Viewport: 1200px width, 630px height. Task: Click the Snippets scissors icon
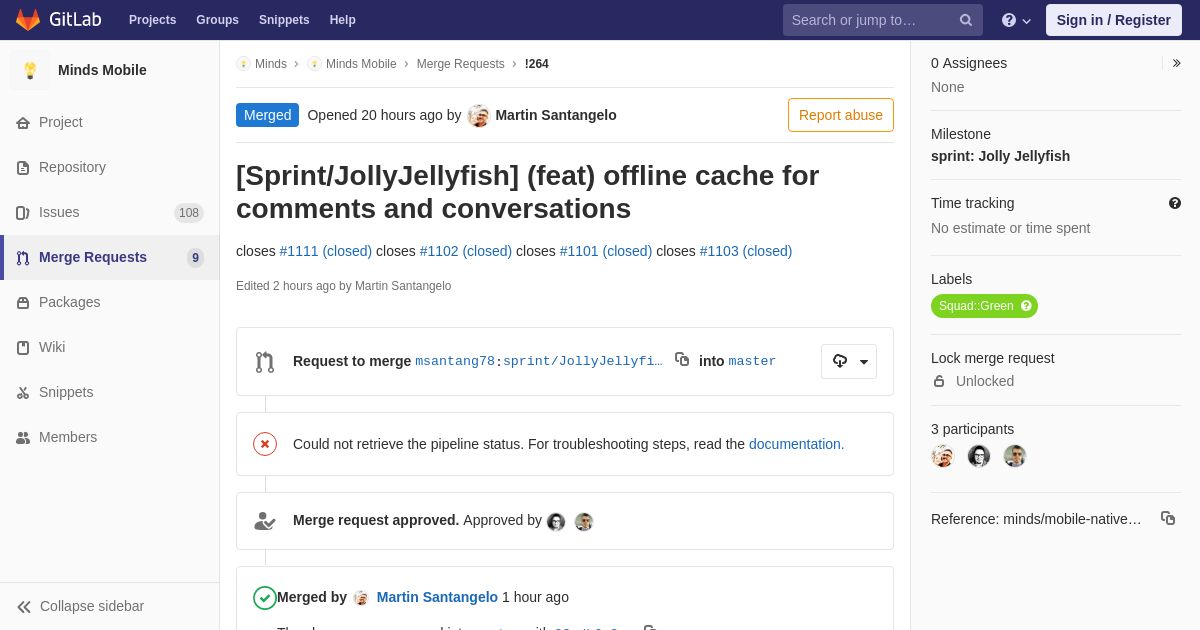[23, 393]
